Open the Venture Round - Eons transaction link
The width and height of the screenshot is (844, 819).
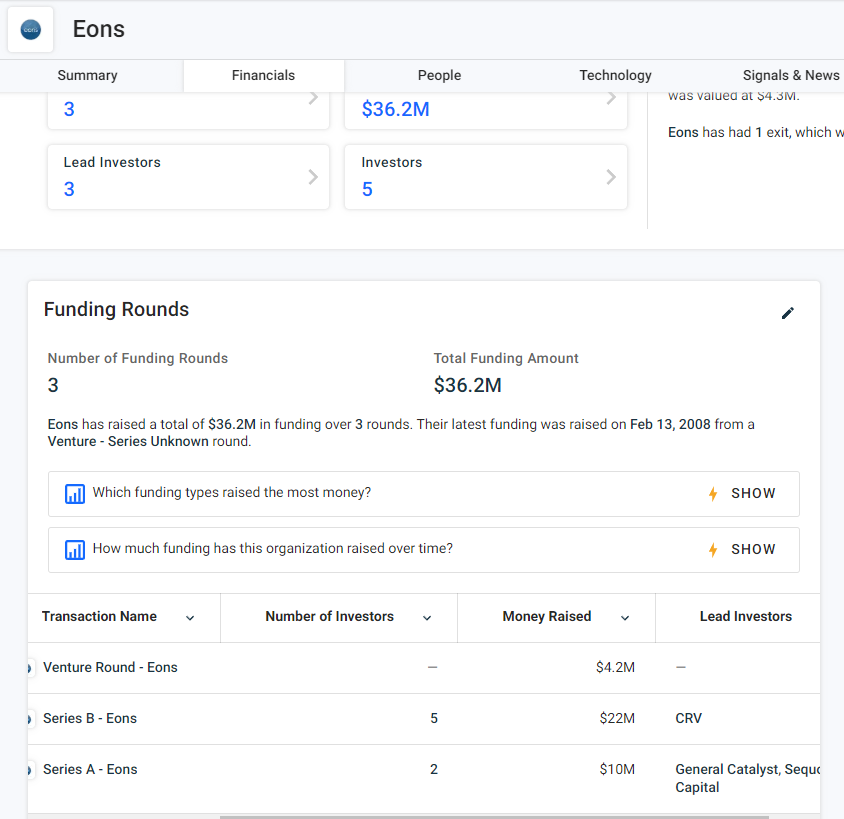(x=110, y=667)
